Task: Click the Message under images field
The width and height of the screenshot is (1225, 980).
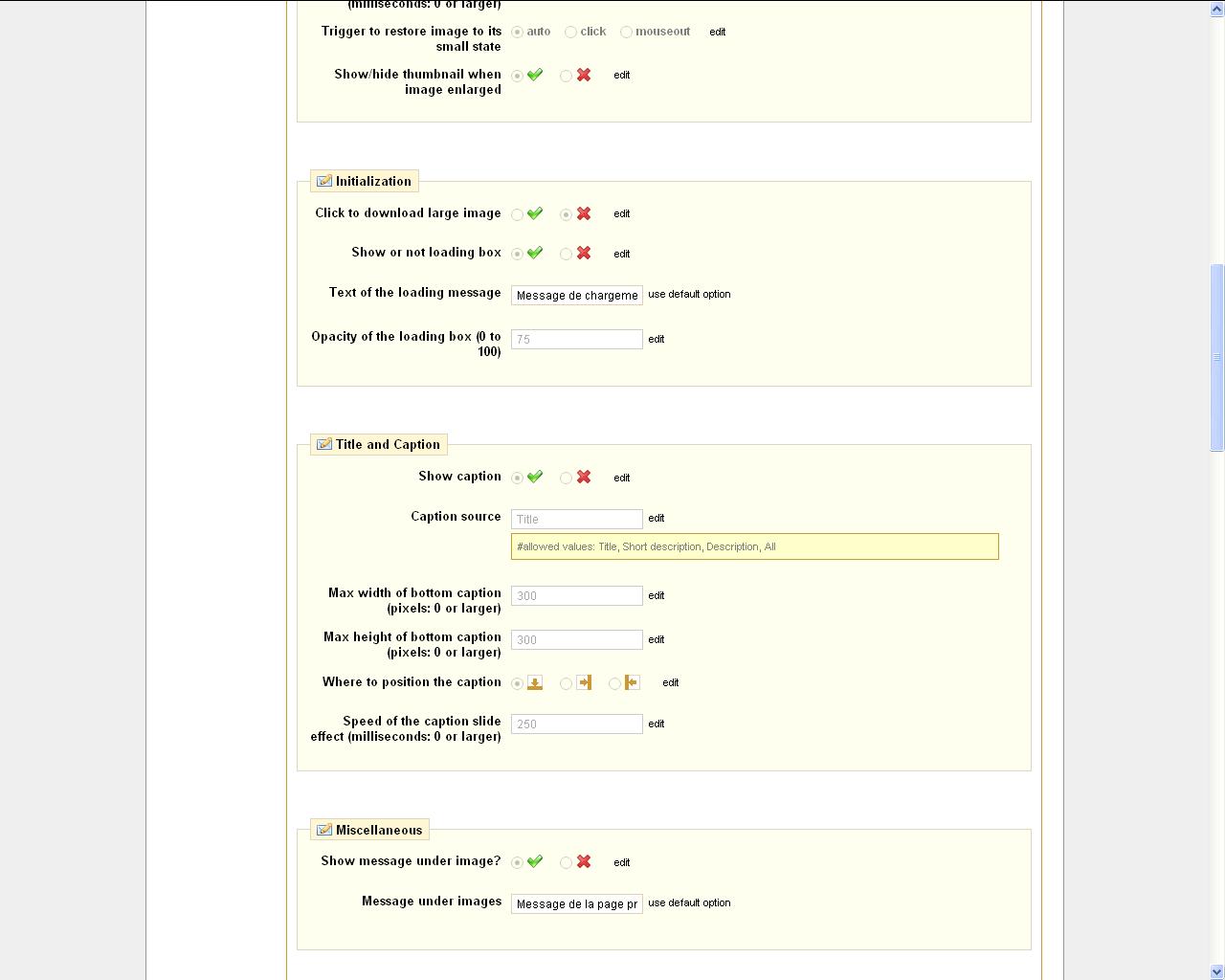Action: tap(577, 903)
